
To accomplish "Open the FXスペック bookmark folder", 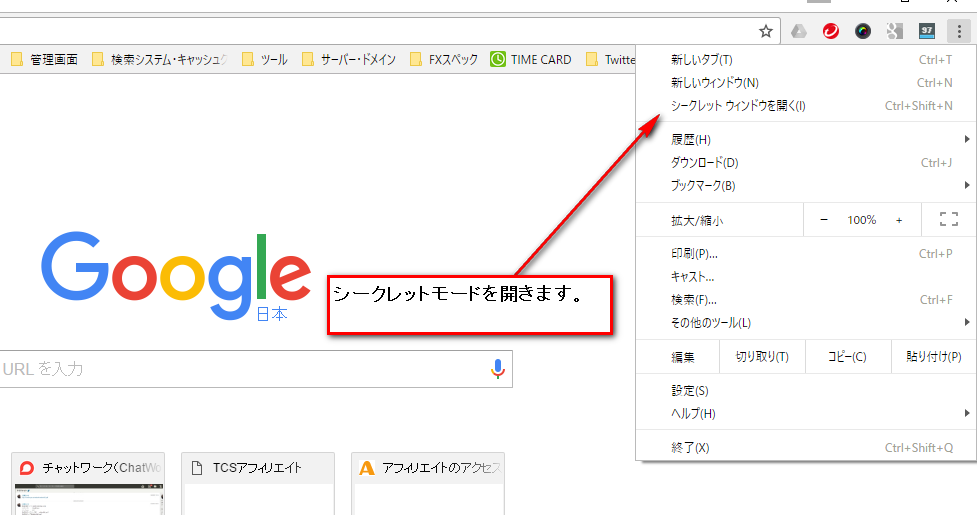I will click(x=444, y=60).
